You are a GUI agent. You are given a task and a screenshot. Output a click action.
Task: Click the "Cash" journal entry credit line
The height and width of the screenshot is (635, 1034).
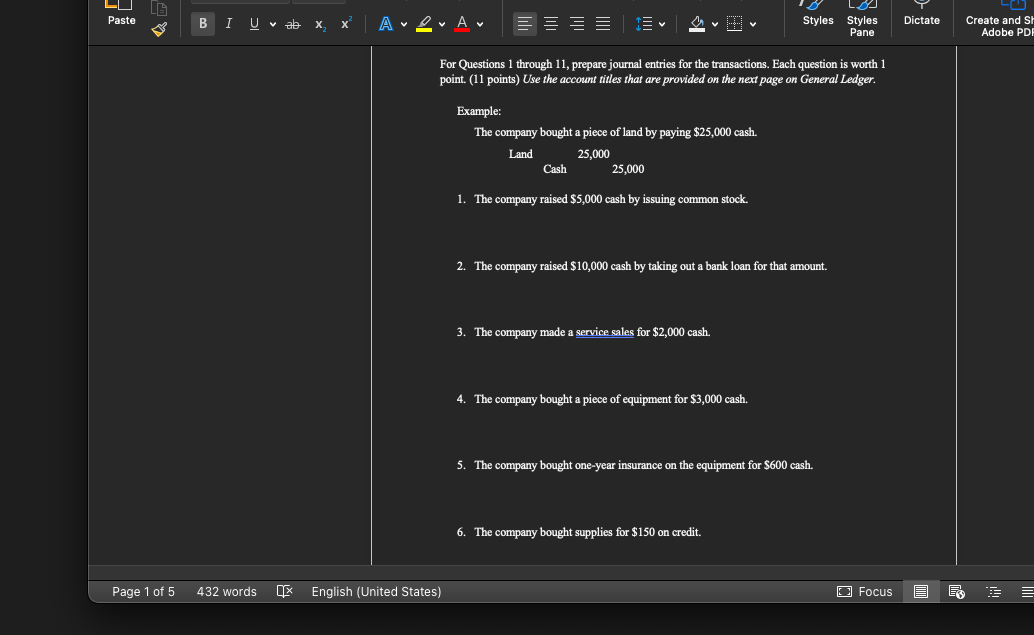coord(593,169)
